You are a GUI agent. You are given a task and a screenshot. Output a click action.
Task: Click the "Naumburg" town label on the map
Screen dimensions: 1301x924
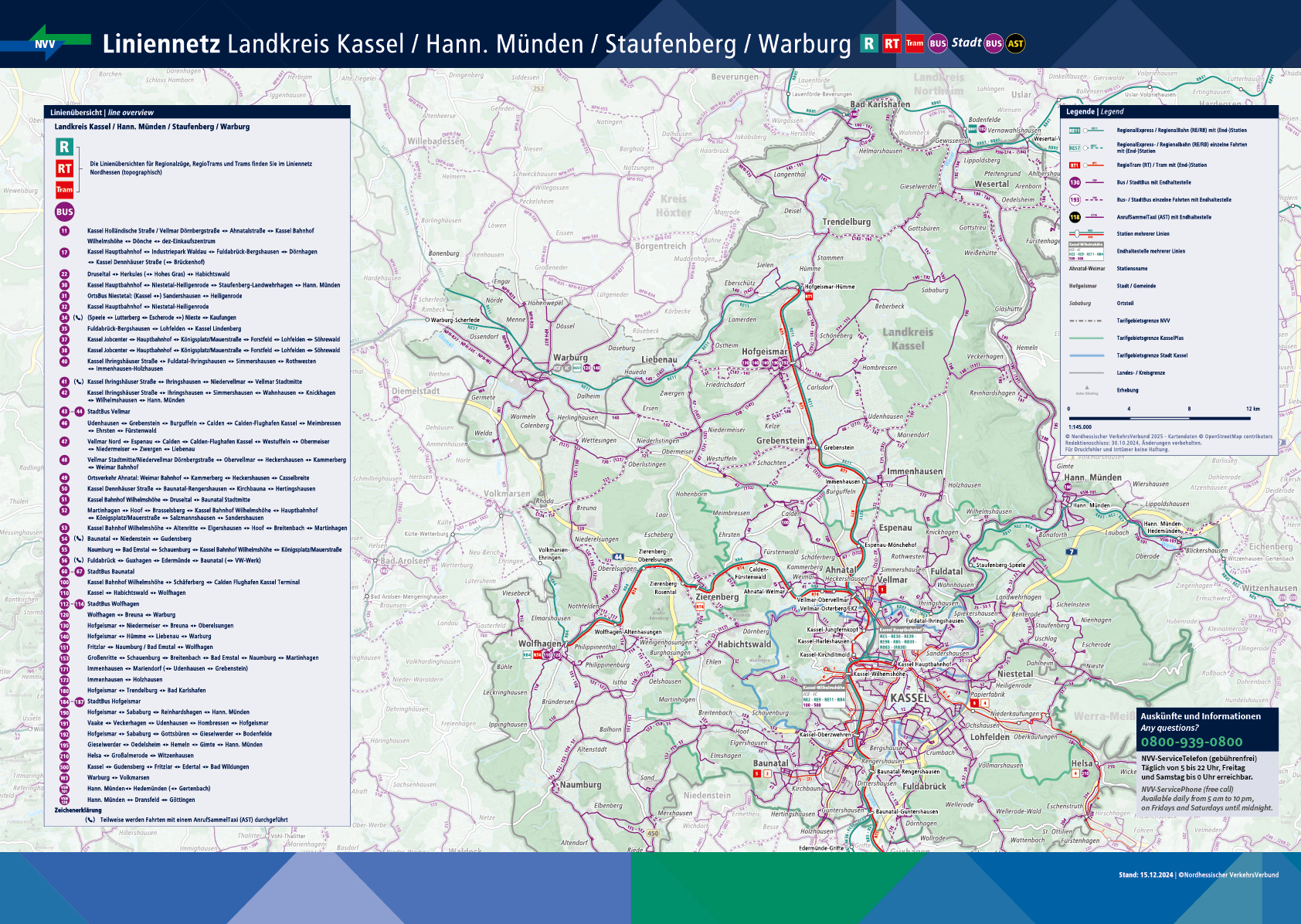coord(581,785)
